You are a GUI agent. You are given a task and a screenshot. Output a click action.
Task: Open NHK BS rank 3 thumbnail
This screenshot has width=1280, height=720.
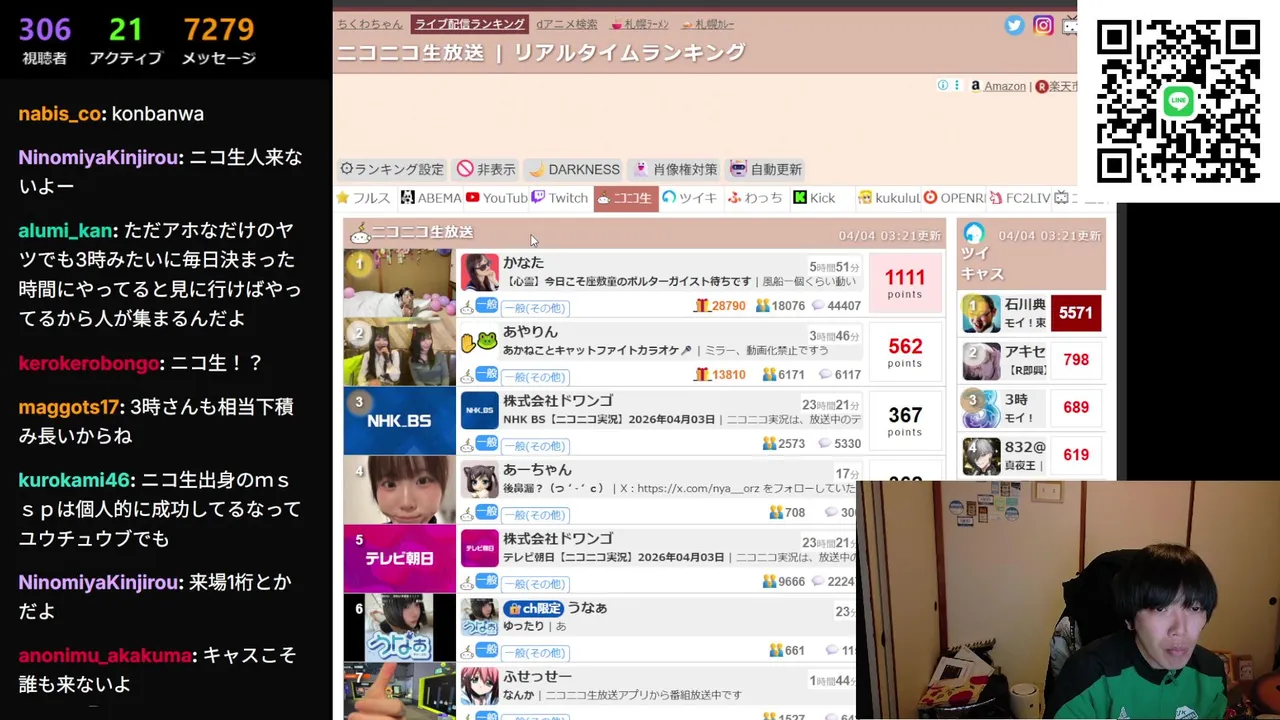(x=399, y=421)
